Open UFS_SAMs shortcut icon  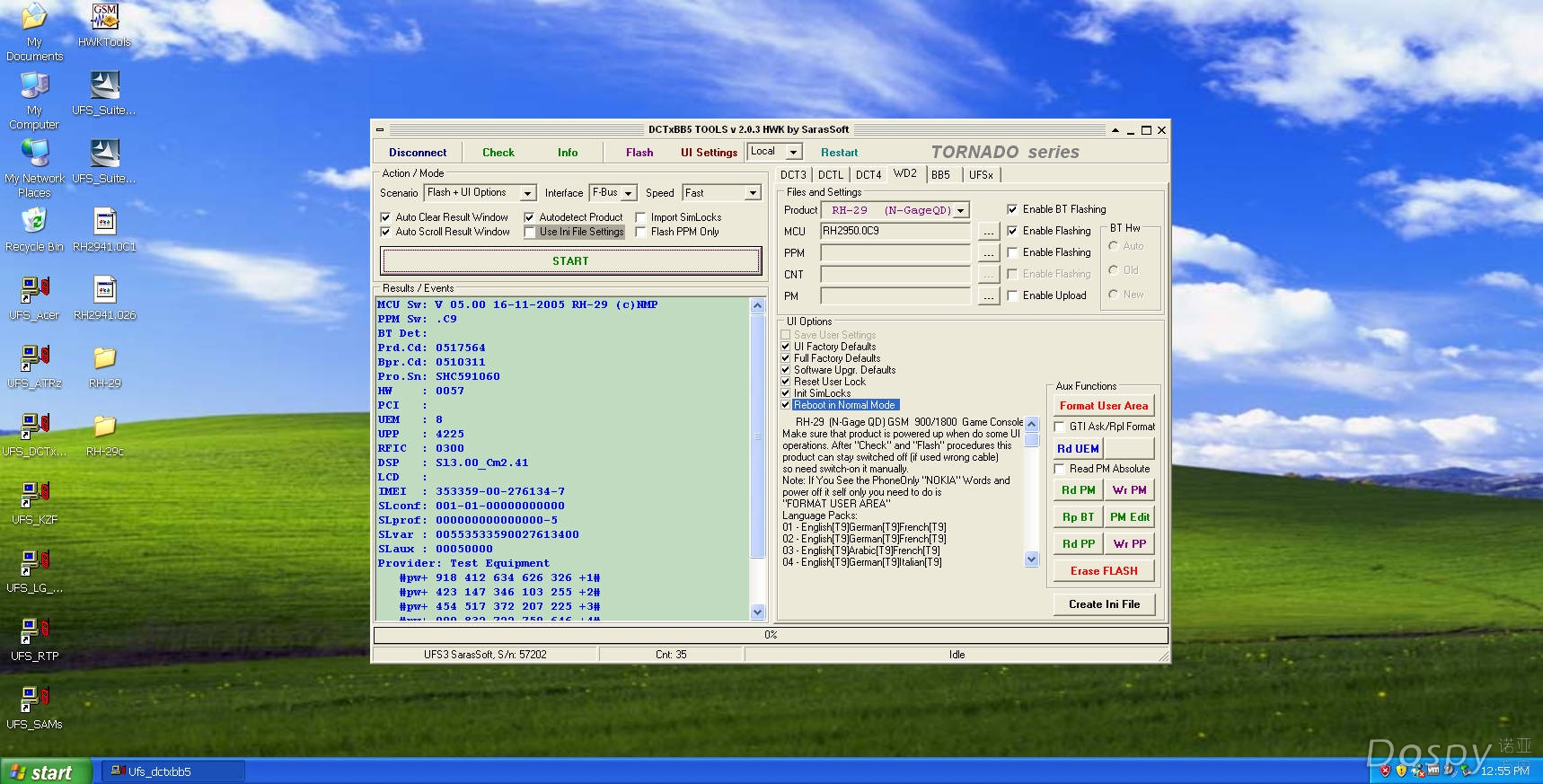pyautogui.click(x=34, y=707)
